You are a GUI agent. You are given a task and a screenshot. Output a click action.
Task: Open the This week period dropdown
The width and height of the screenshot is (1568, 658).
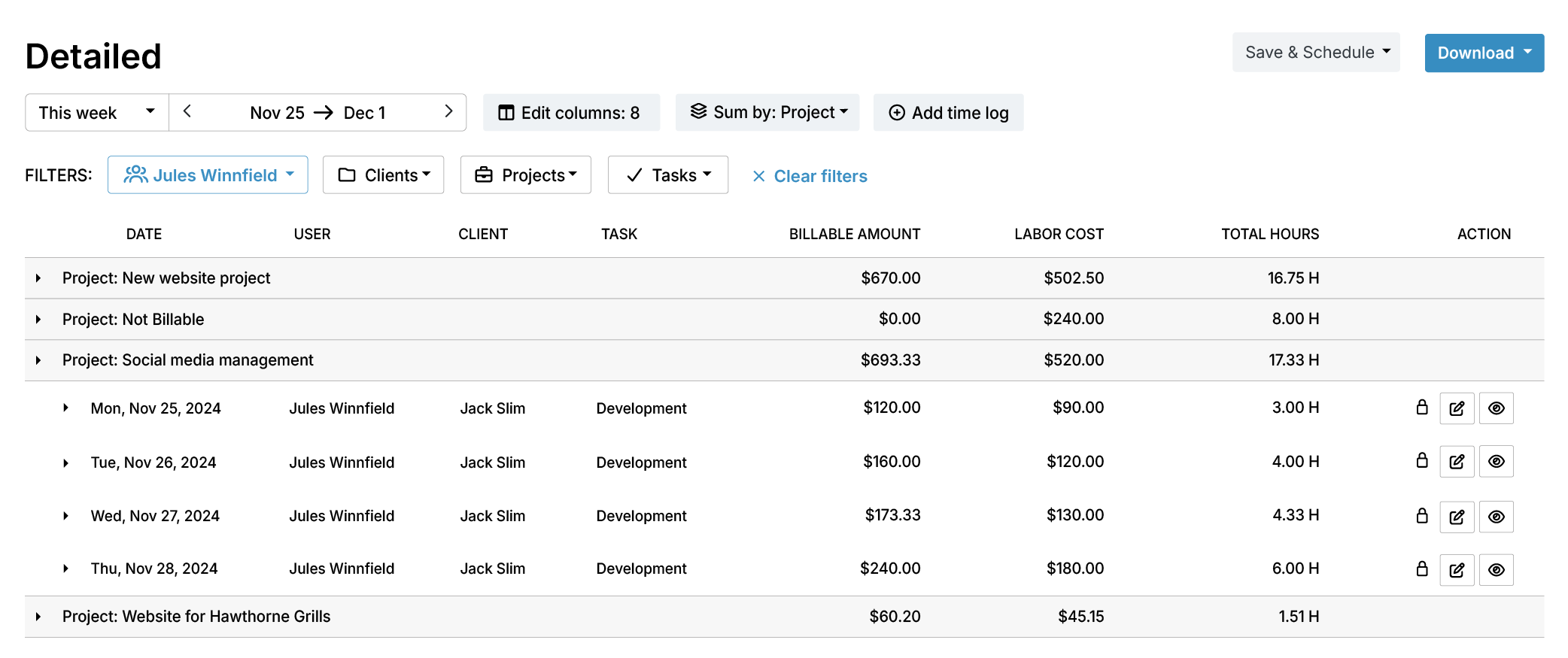coord(97,113)
